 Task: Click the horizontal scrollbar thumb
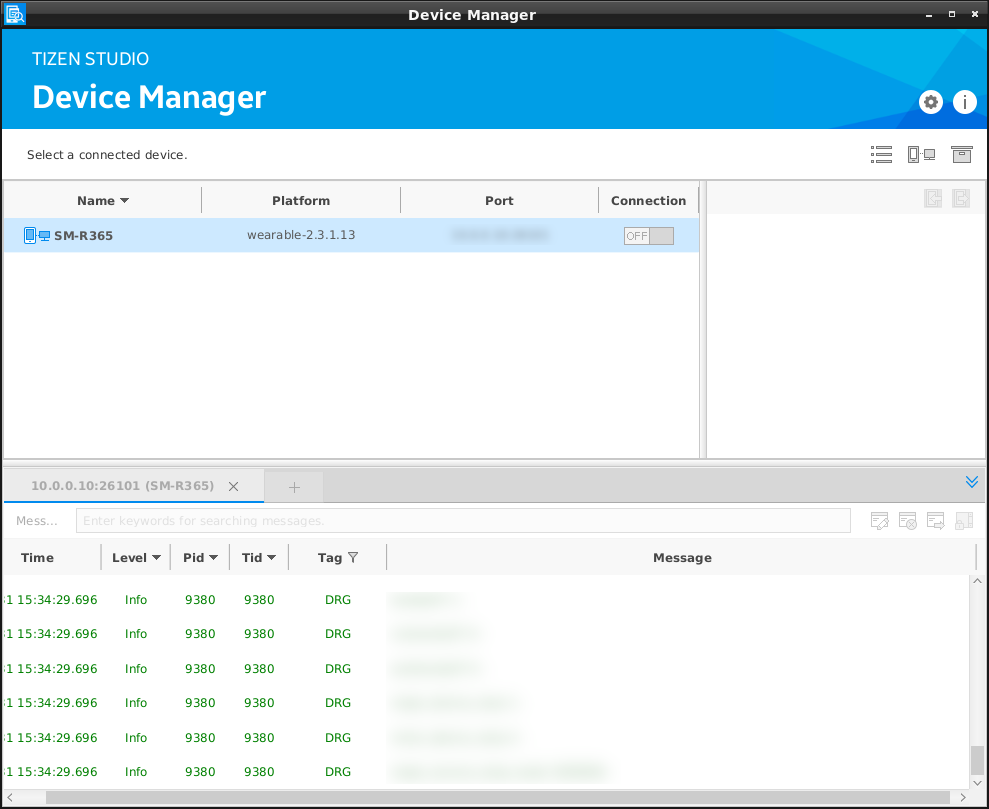[498, 797]
